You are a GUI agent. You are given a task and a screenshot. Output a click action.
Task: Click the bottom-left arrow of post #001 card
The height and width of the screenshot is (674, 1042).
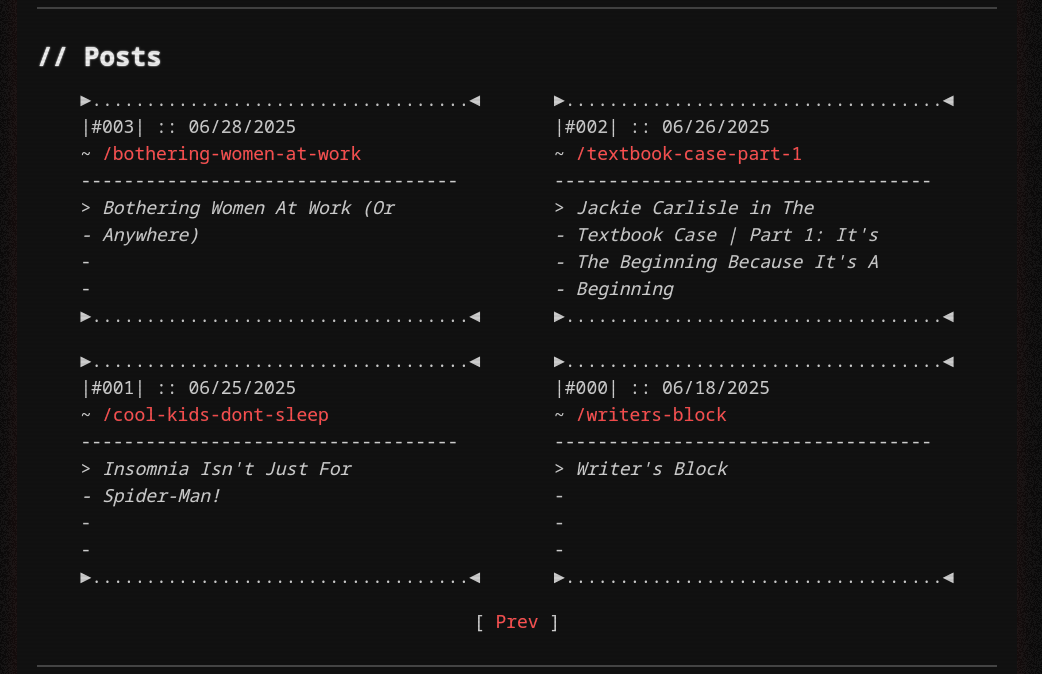(x=87, y=578)
